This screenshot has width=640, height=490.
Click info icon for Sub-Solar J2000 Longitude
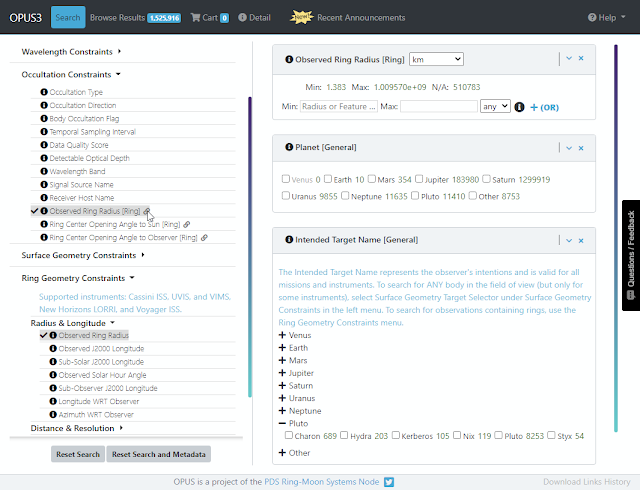tap(53, 361)
